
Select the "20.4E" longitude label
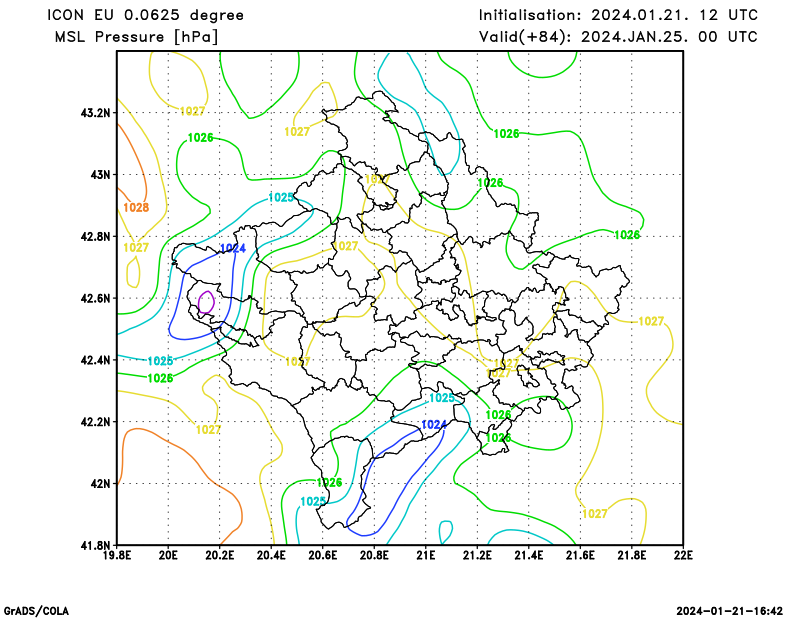[x=271, y=555]
